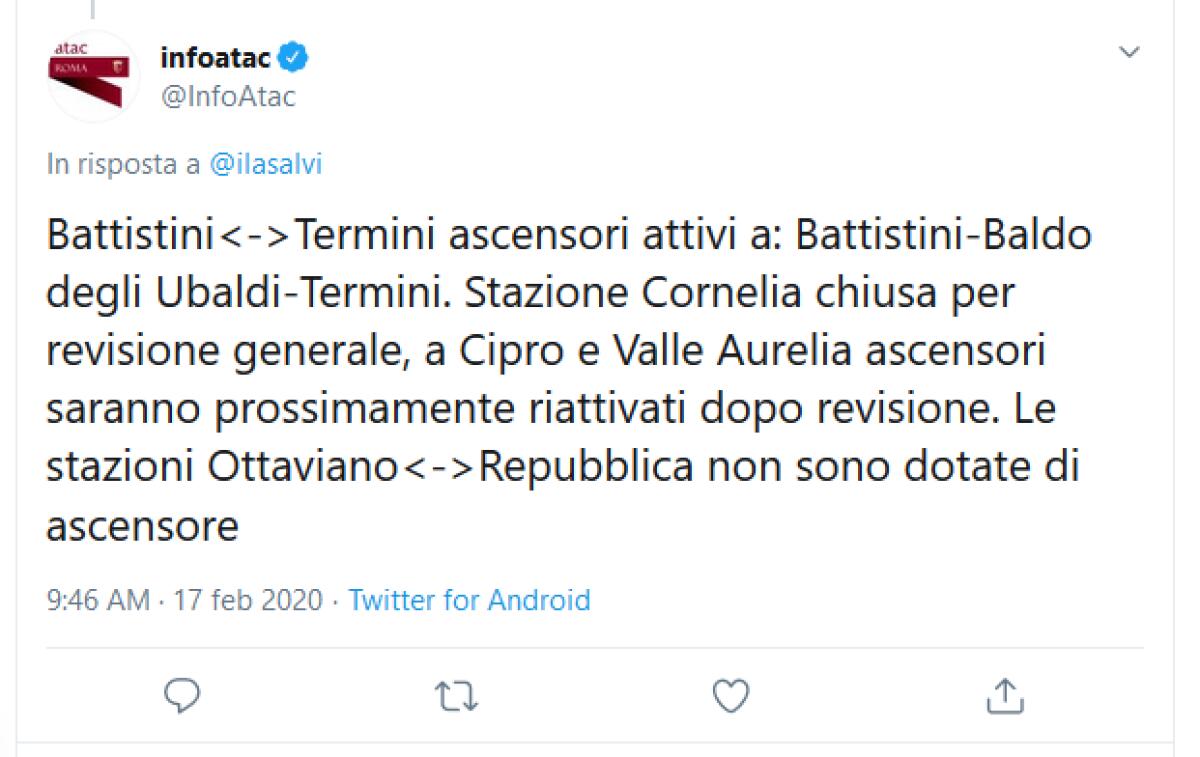Click the retweet arrows icon
1200x757 pixels.
pos(458,696)
